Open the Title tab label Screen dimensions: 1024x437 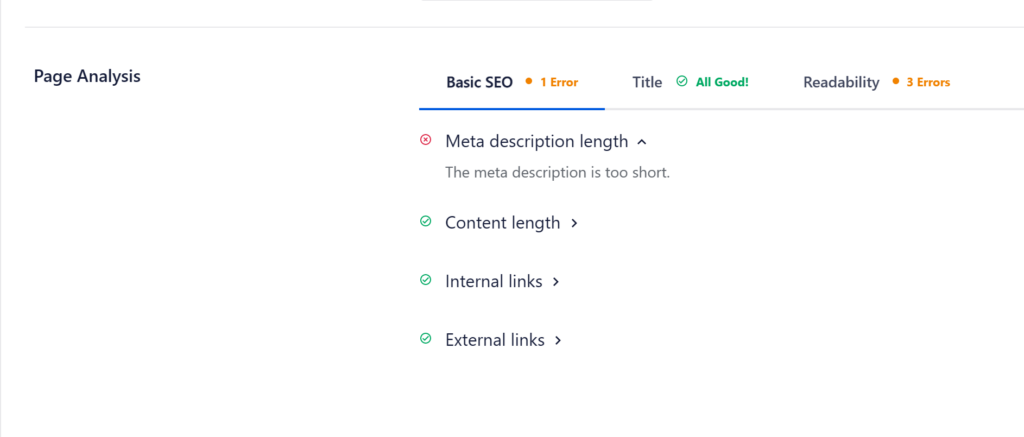click(x=647, y=82)
